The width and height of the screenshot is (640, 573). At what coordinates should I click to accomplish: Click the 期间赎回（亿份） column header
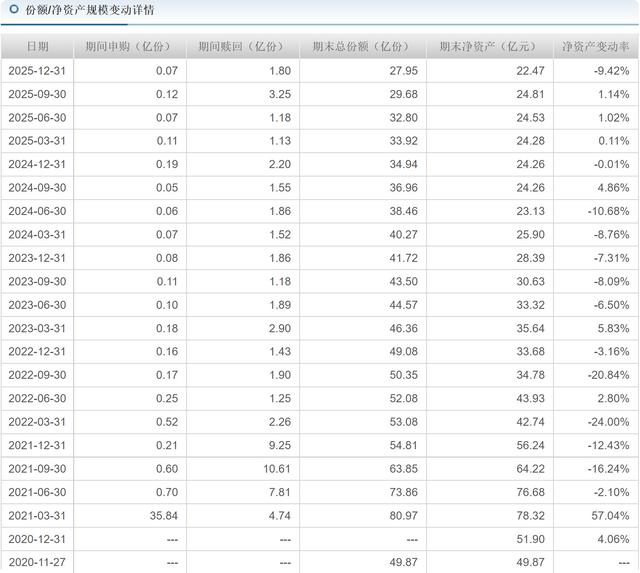(241, 47)
